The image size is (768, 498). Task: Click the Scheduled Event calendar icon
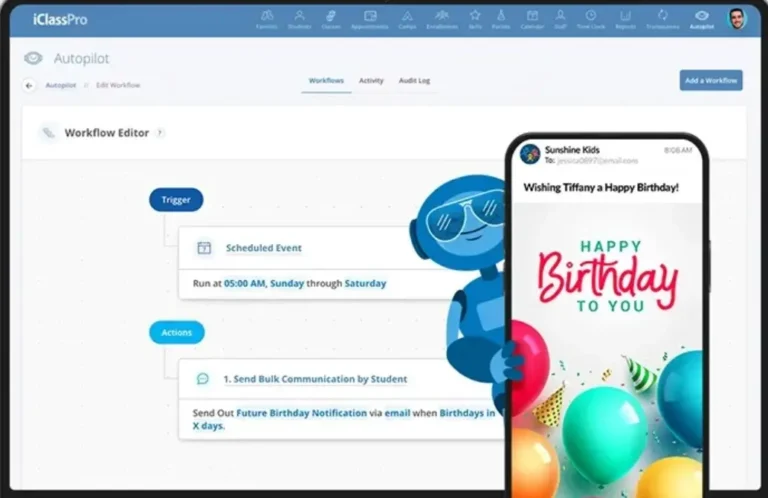pyautogui.click(x=204, y=248)
